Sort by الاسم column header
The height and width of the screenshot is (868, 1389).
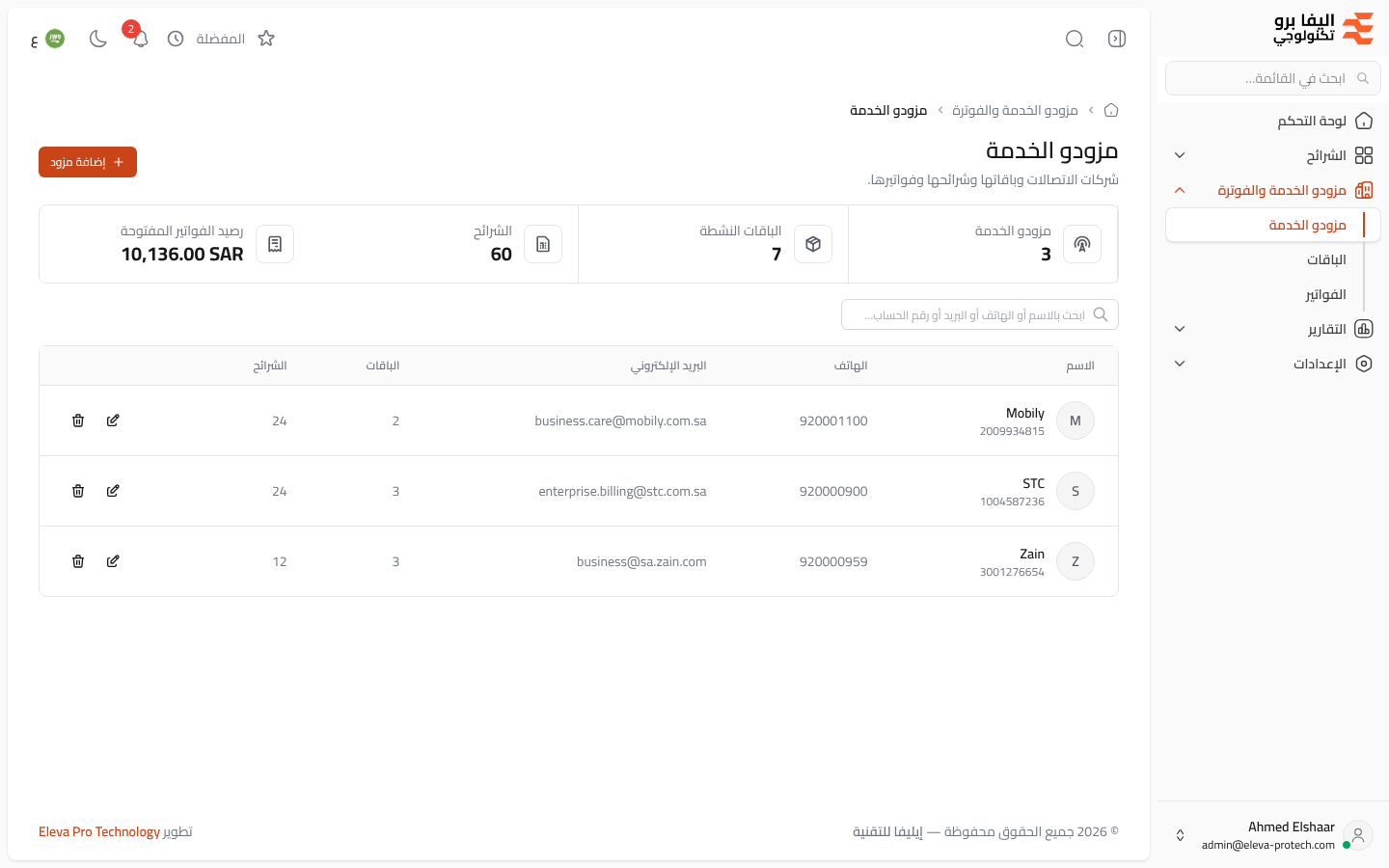(1080, 366)
